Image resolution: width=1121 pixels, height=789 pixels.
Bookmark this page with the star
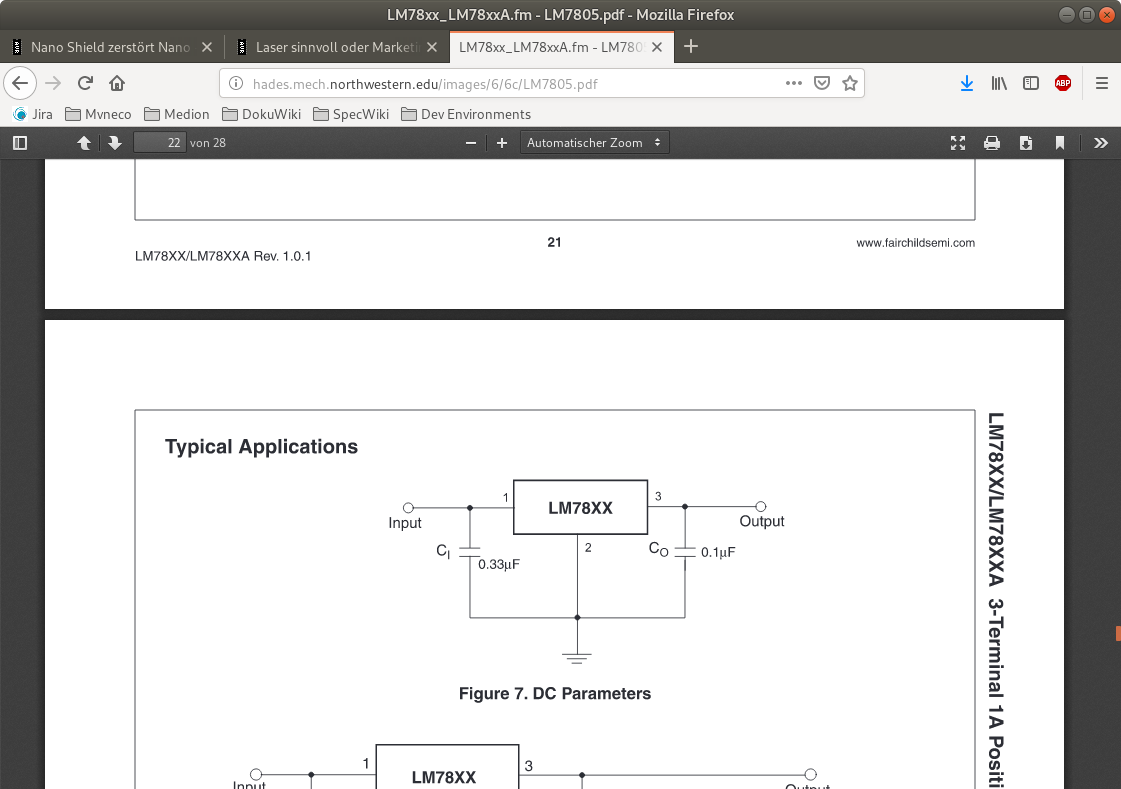pos(850,83)
